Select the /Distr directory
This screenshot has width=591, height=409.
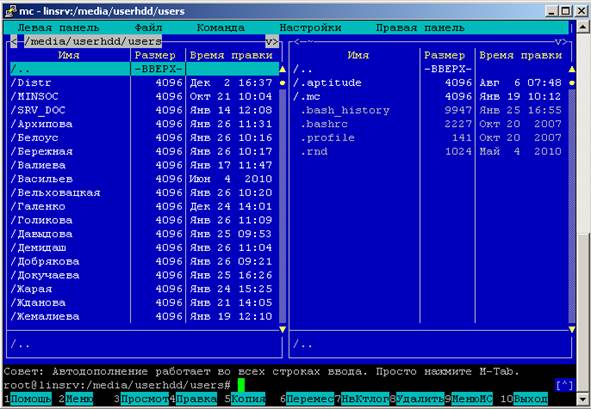144,83
